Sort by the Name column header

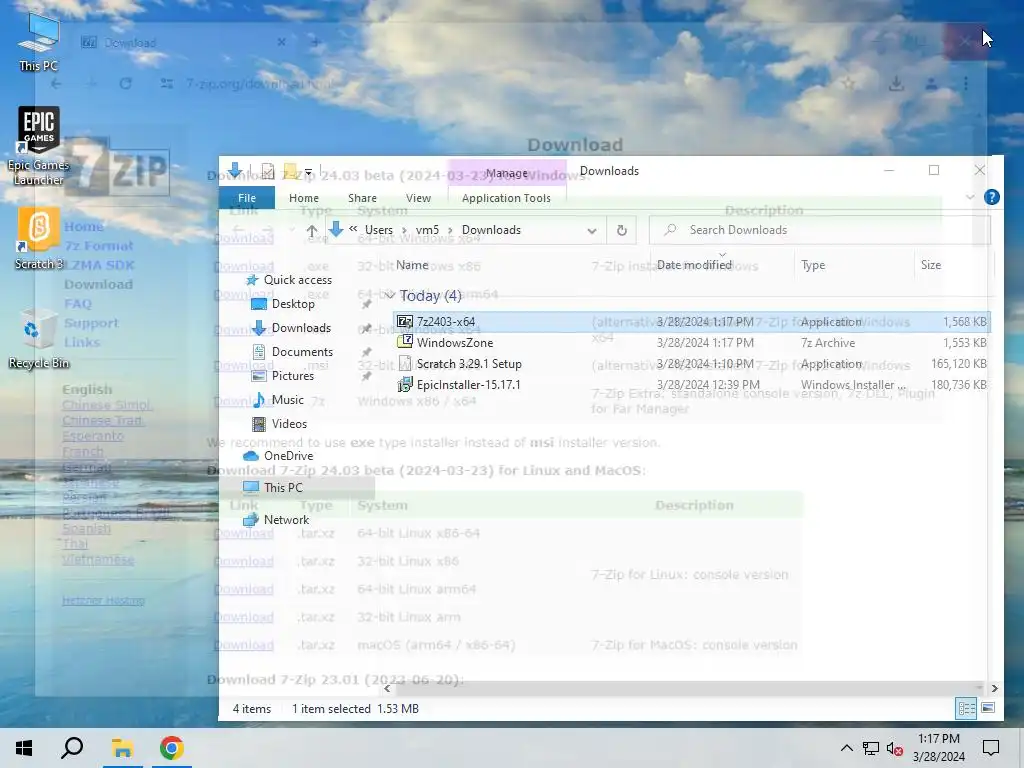412,265
